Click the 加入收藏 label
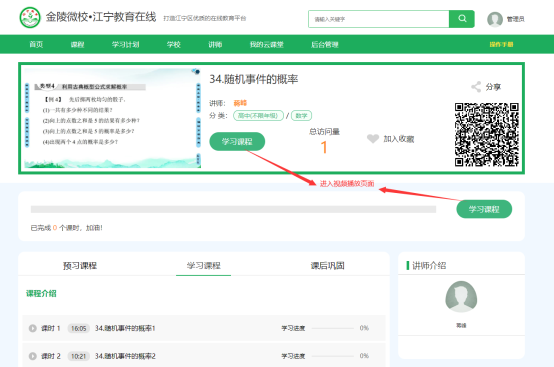This screenshot has width=554, height=367. click(x=399, y=139)
